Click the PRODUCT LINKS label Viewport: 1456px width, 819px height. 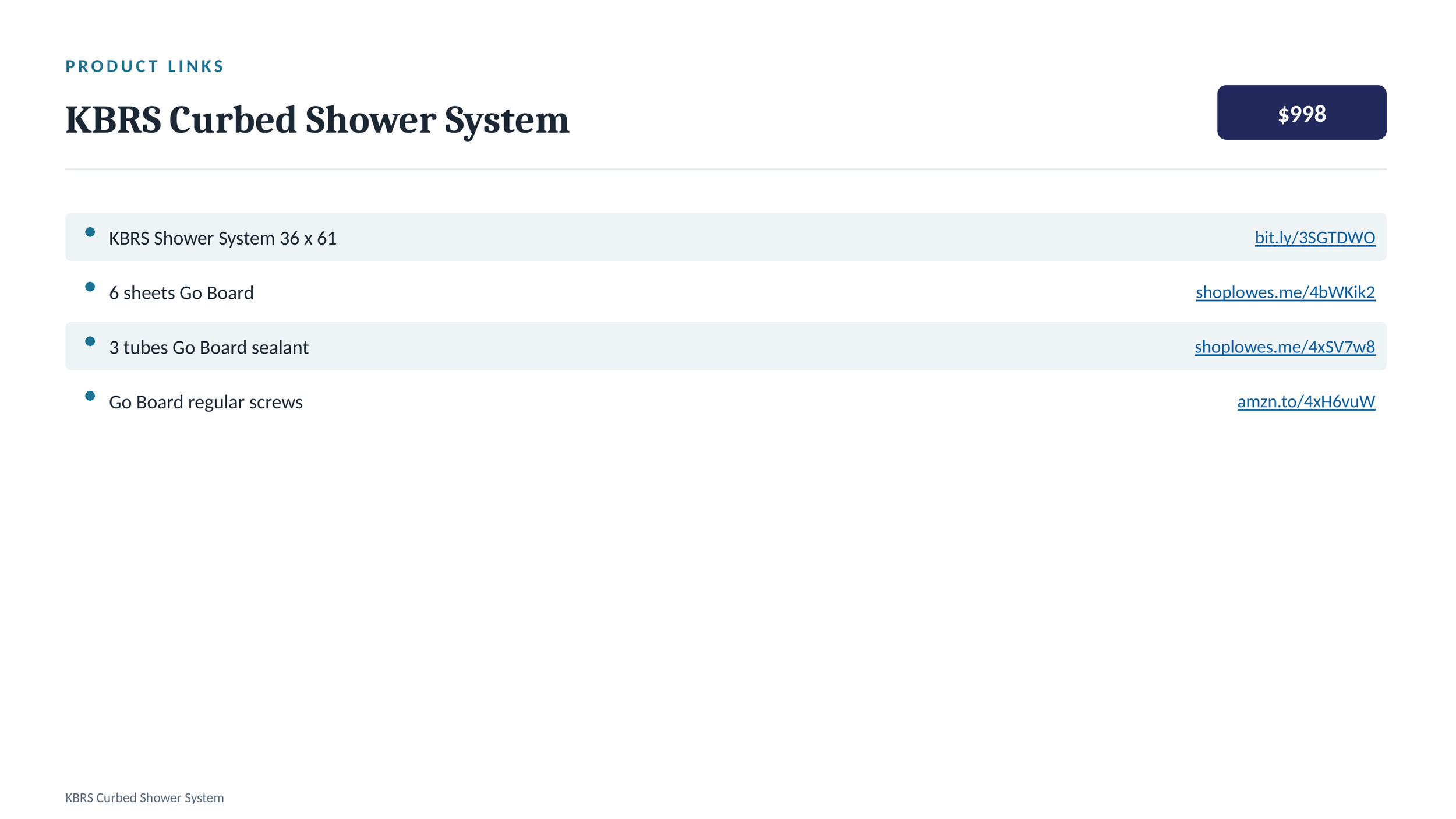[144, 66]
